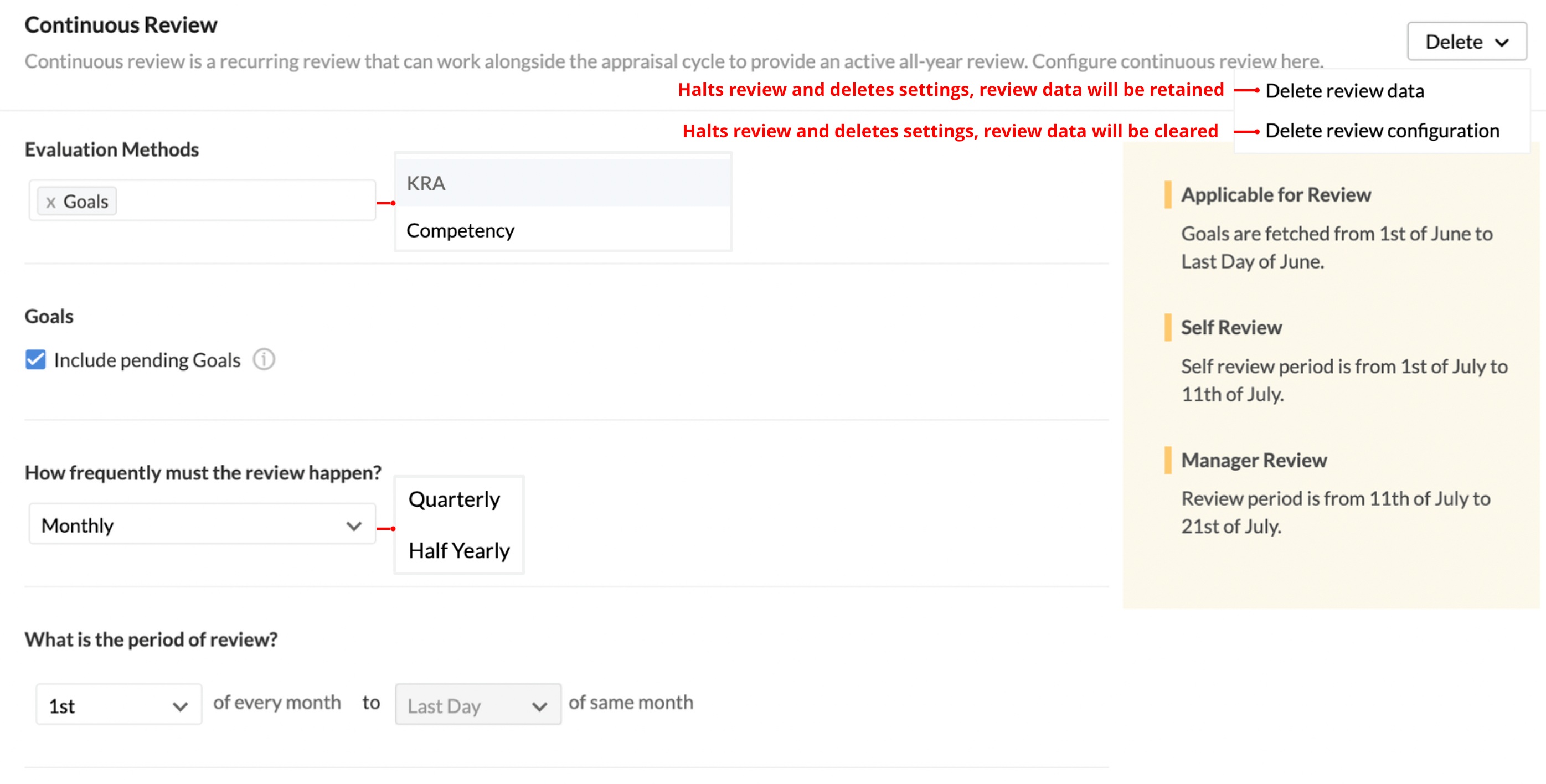Choose Delete review data option

[1344, 91]
